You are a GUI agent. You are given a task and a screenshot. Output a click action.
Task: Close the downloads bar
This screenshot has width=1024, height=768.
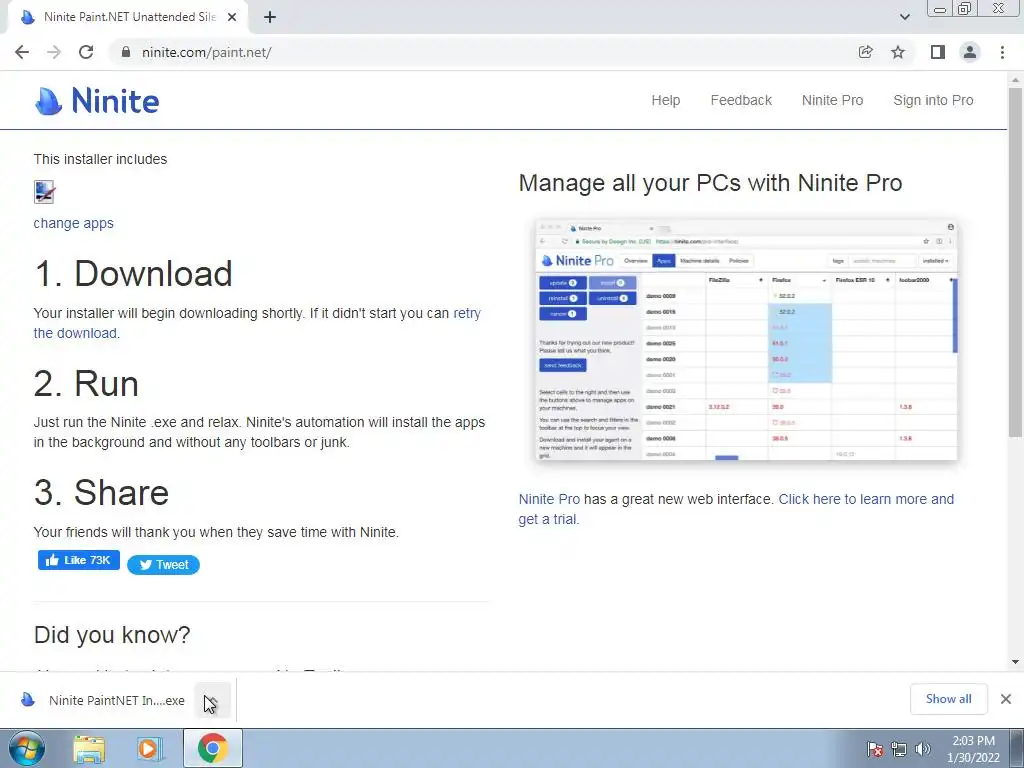point(1006,699)
